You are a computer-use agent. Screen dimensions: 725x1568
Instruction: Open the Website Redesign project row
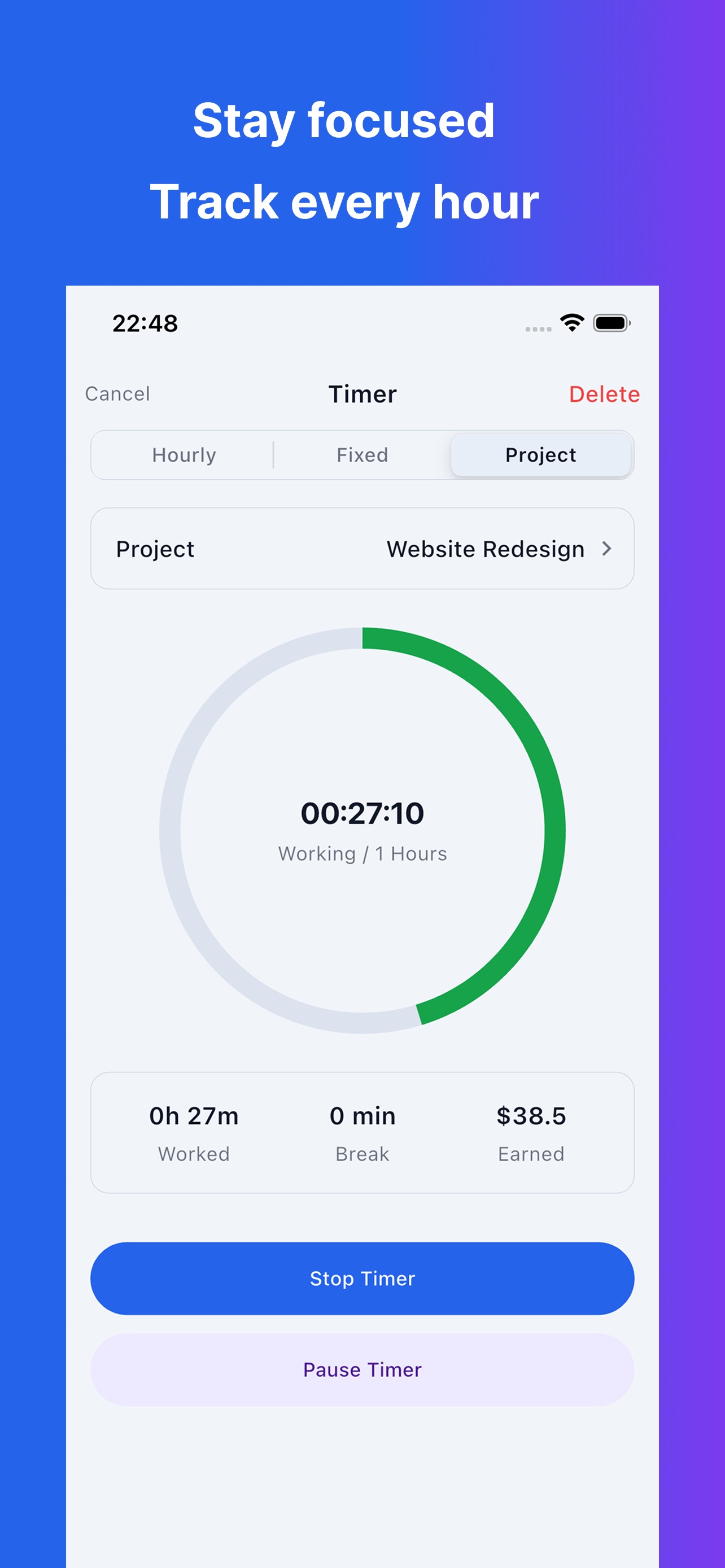coord(362,549)
